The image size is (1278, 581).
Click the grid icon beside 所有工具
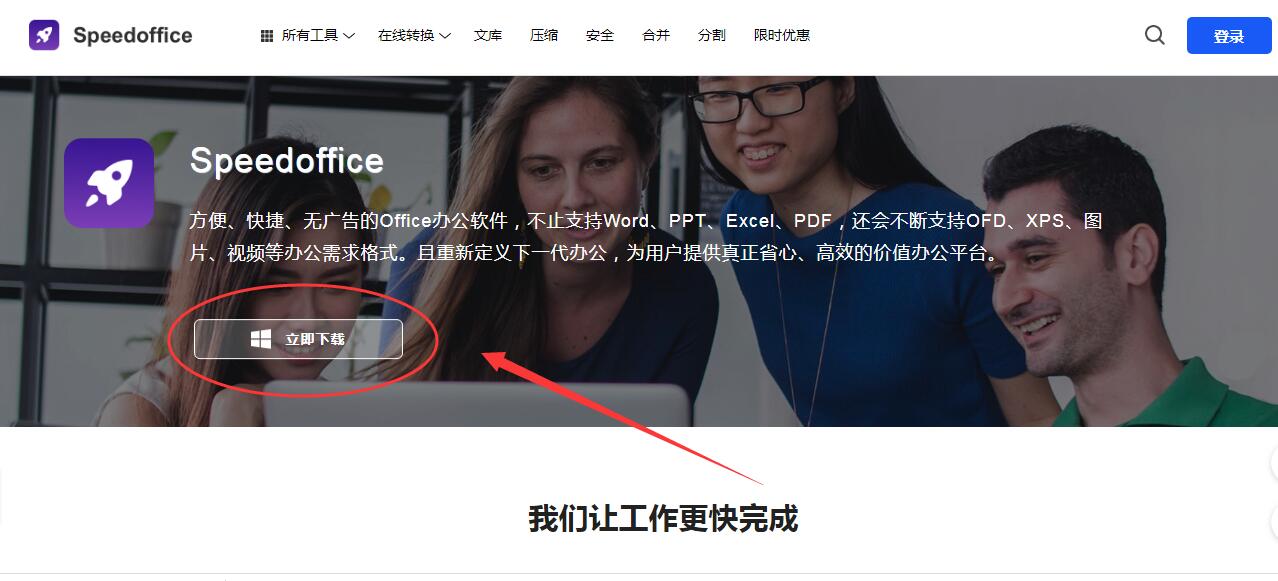[x=267, y=35]
